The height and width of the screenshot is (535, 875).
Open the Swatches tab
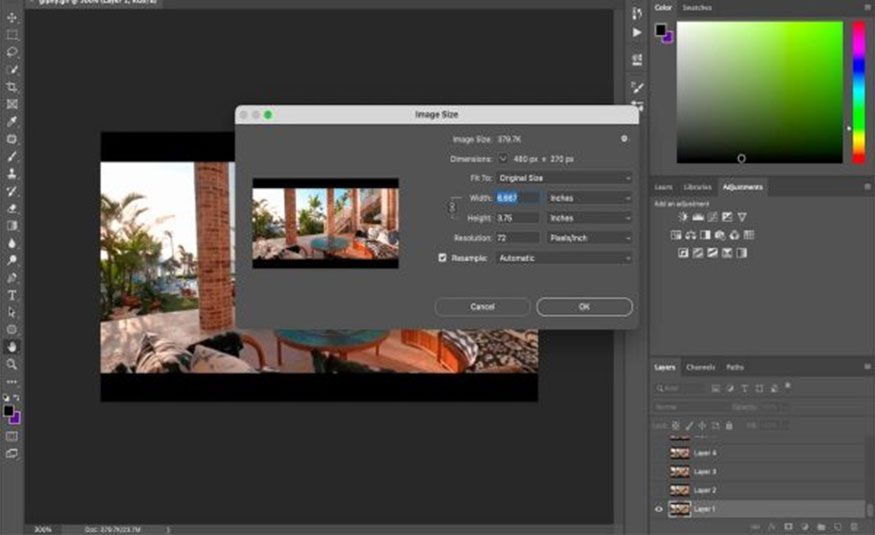[696, 8]
